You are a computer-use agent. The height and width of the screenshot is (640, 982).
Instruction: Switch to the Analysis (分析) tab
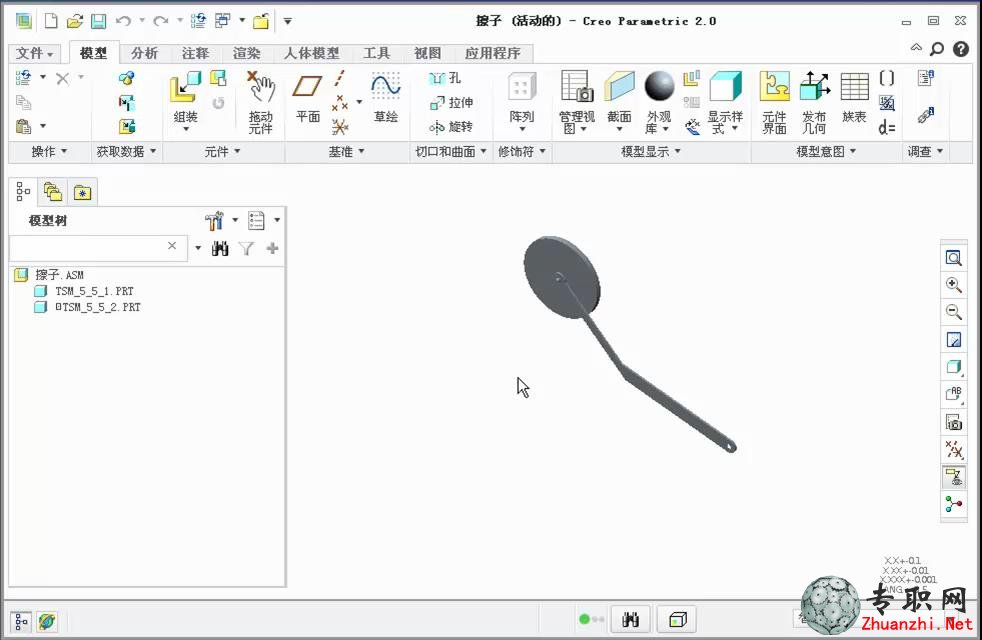(144, 53)
